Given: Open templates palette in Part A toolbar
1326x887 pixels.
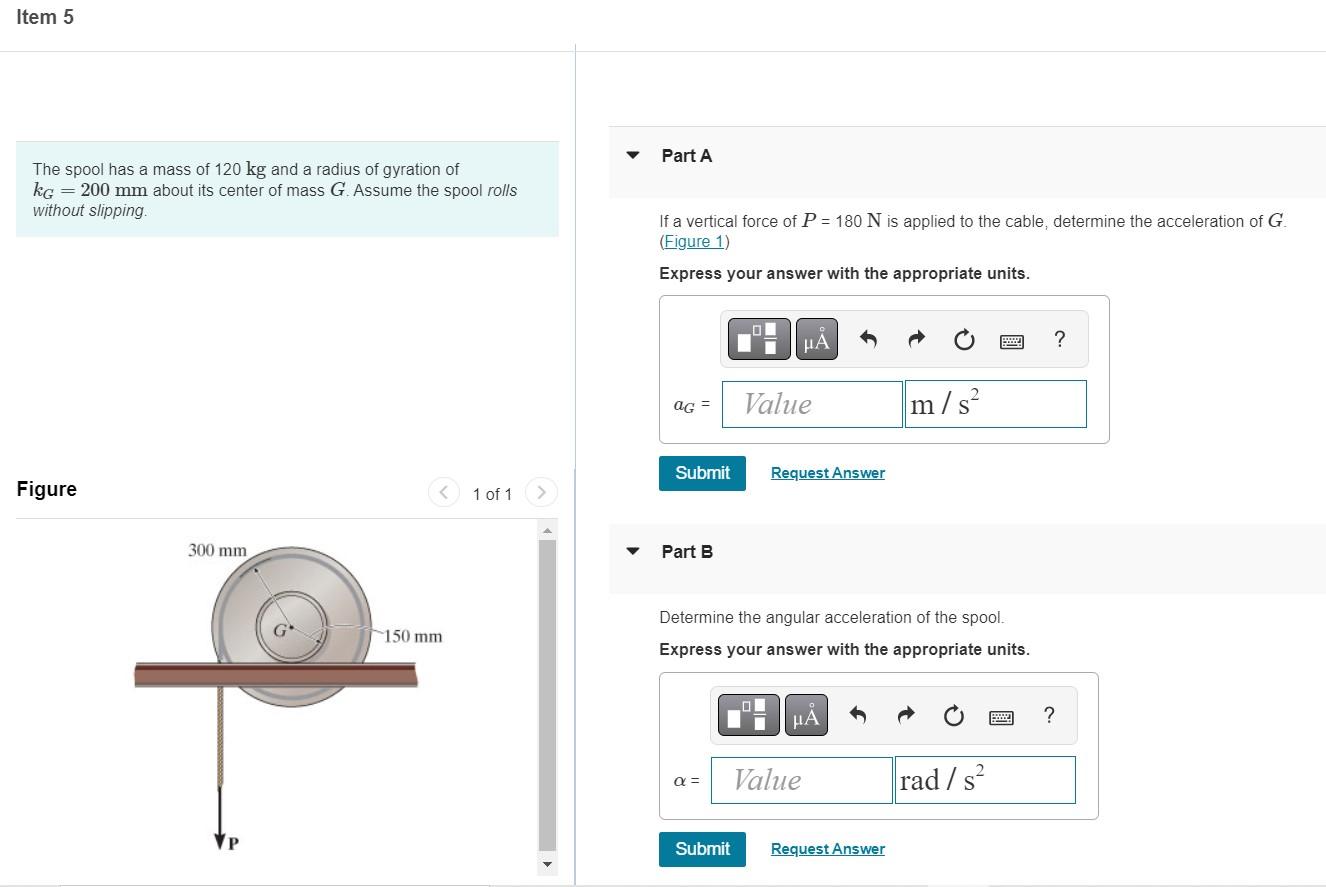Looking at the screenshot, I should point(759,339).
